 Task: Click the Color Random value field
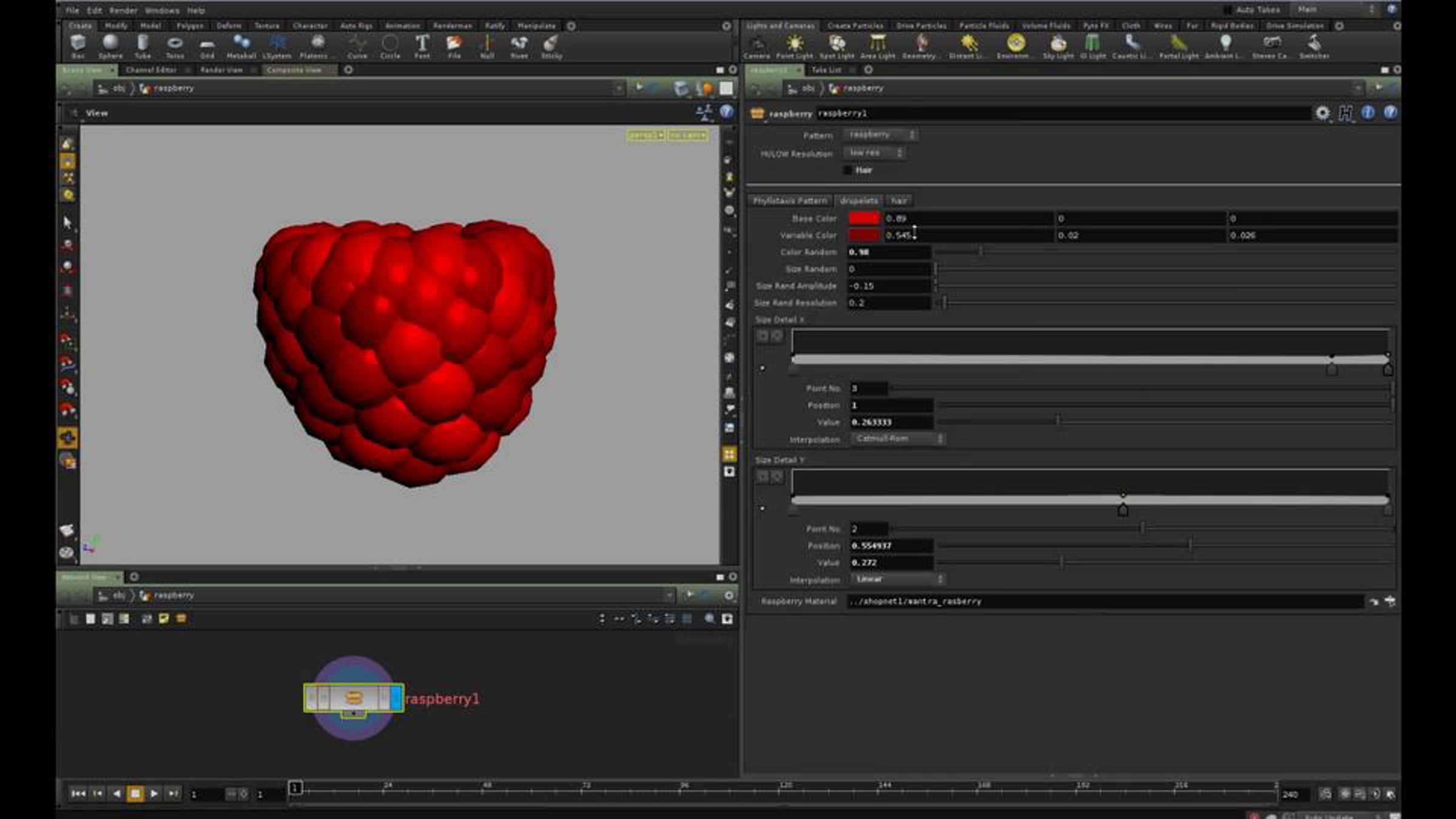click(888, 252)
